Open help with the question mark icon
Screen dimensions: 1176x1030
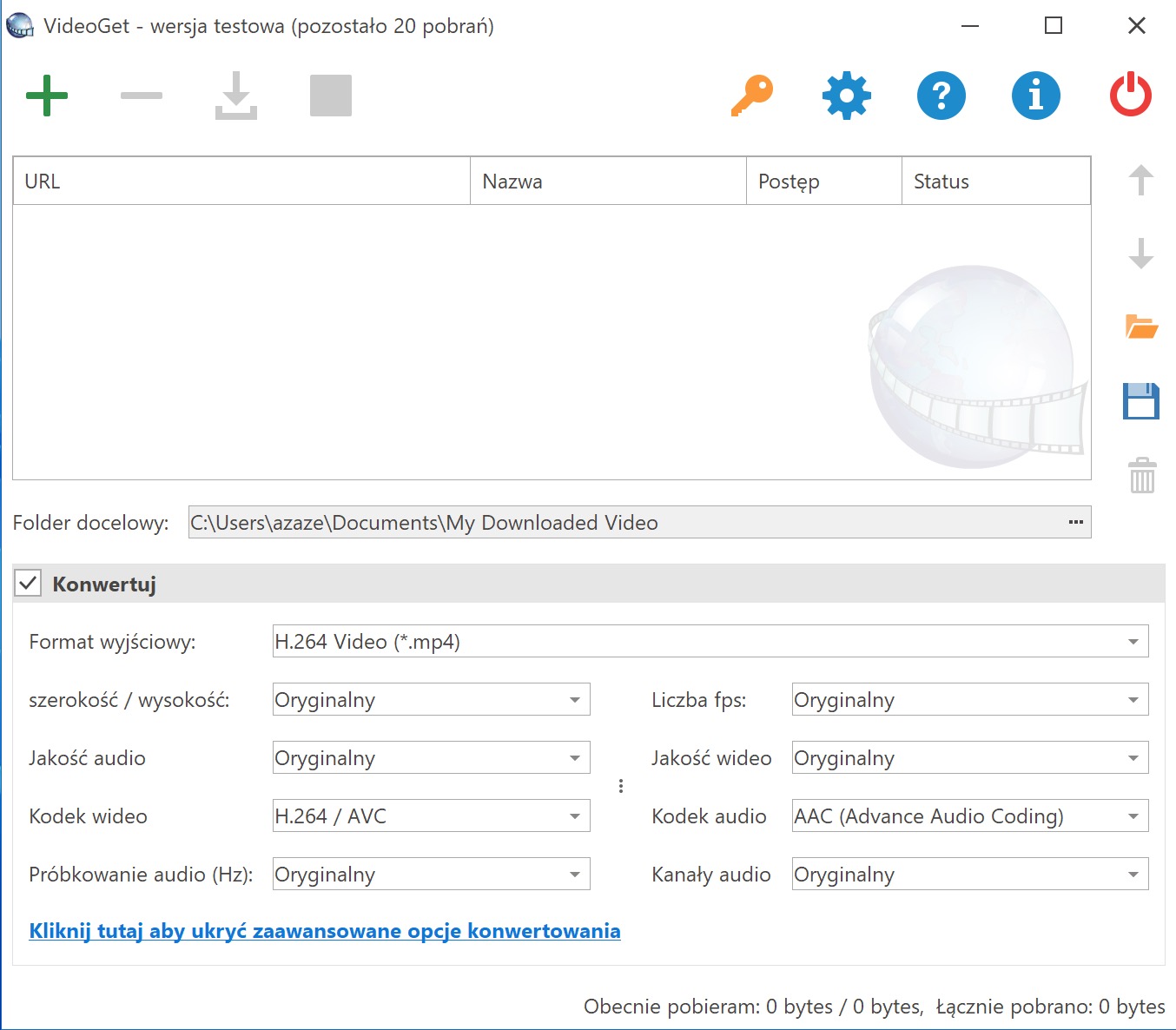[x=941, y=96]
